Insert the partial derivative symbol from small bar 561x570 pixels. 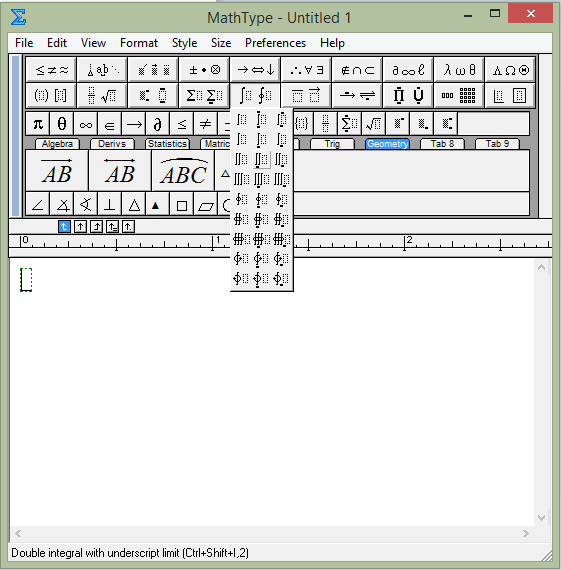(x=157, y=124)
